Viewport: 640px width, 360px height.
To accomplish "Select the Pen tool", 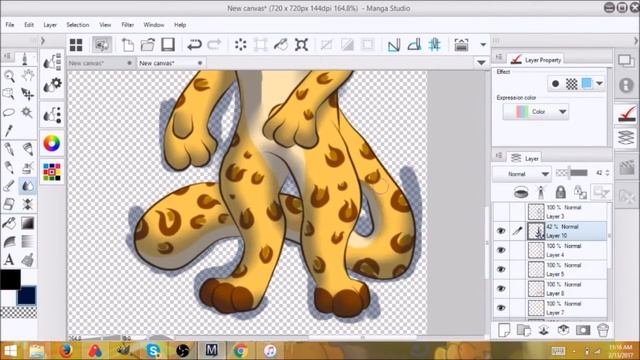I will (9, 149).
